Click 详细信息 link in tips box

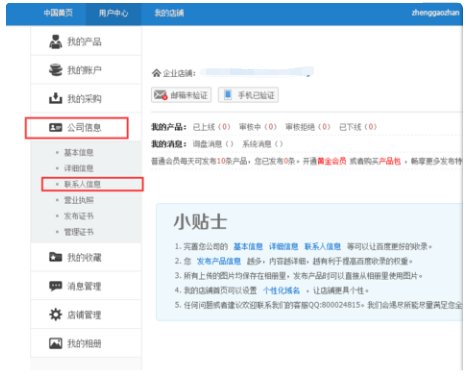click(284, 247)
